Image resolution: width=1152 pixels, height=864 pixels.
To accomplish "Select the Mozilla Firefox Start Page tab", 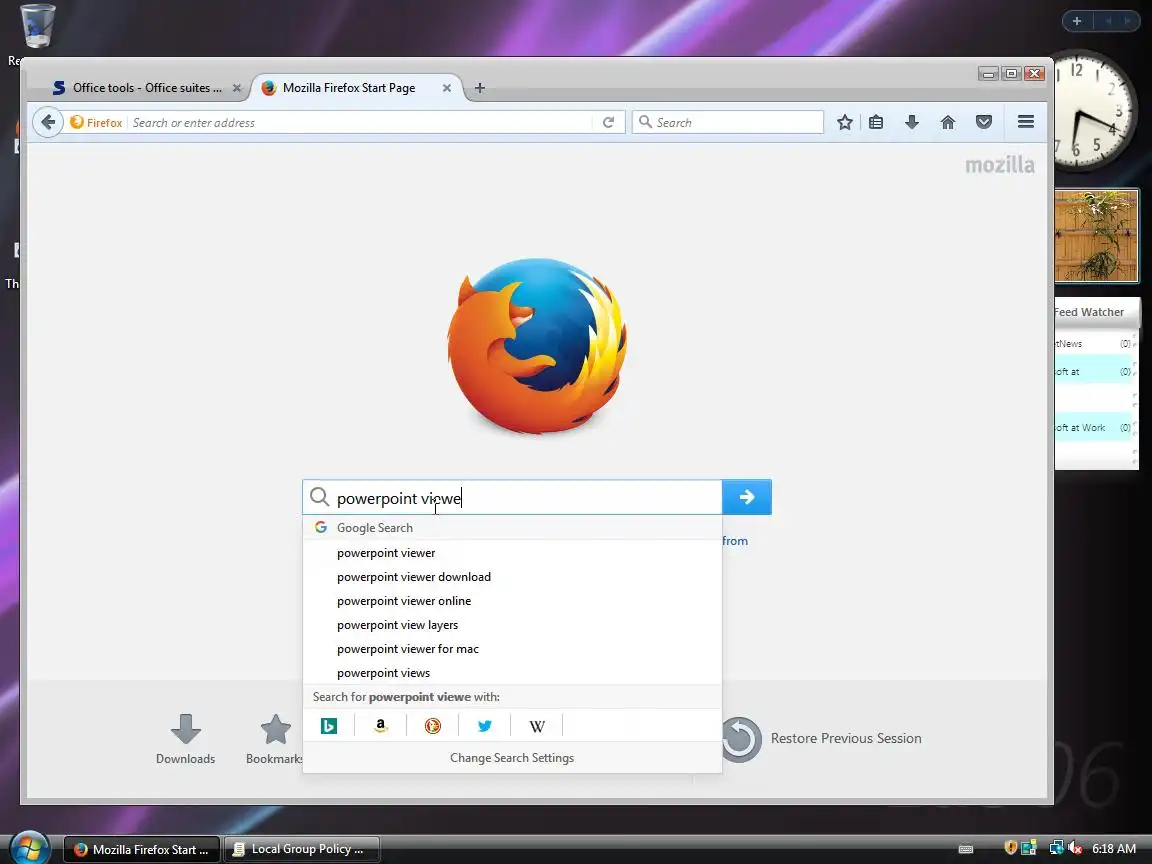I will coord(349,88).
